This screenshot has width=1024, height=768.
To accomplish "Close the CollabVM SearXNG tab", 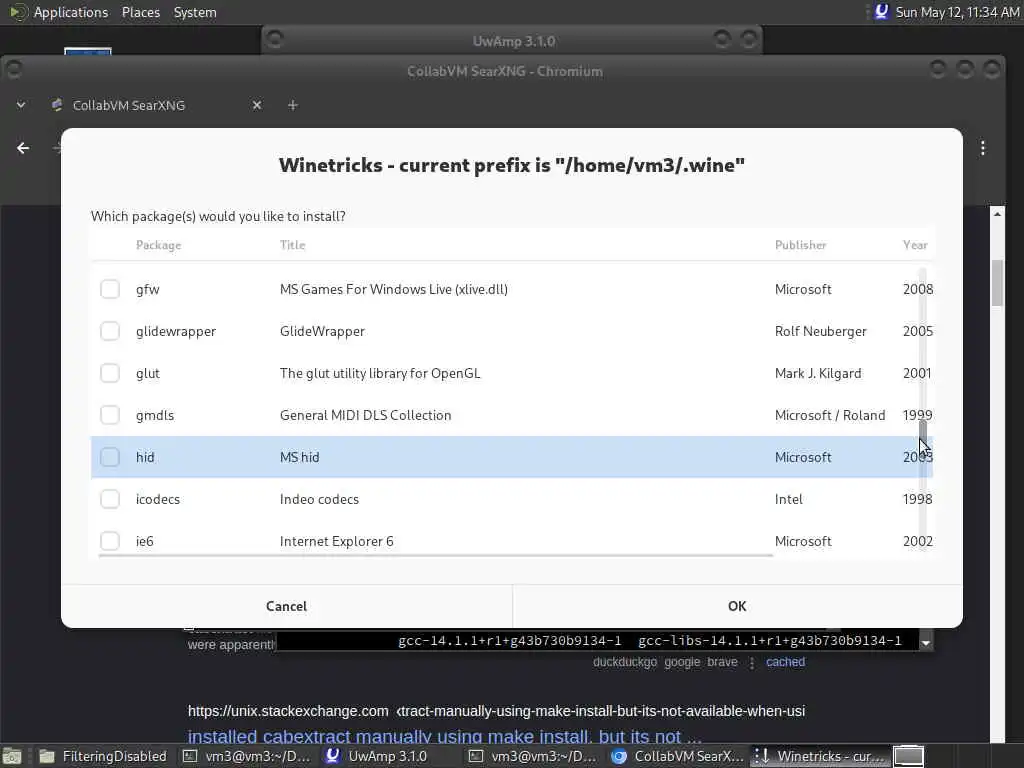I will pyautogui.click(x=257, y=105).
